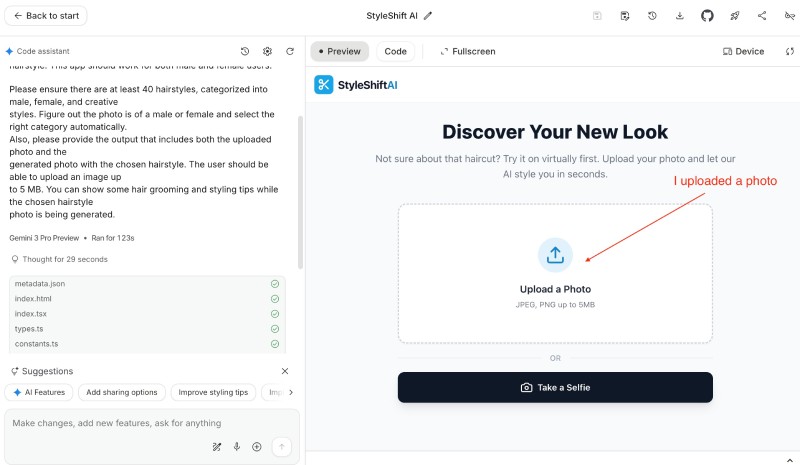
Task: Expand the 'Thought for 29 seconds' section
Action: pos(59,259)
